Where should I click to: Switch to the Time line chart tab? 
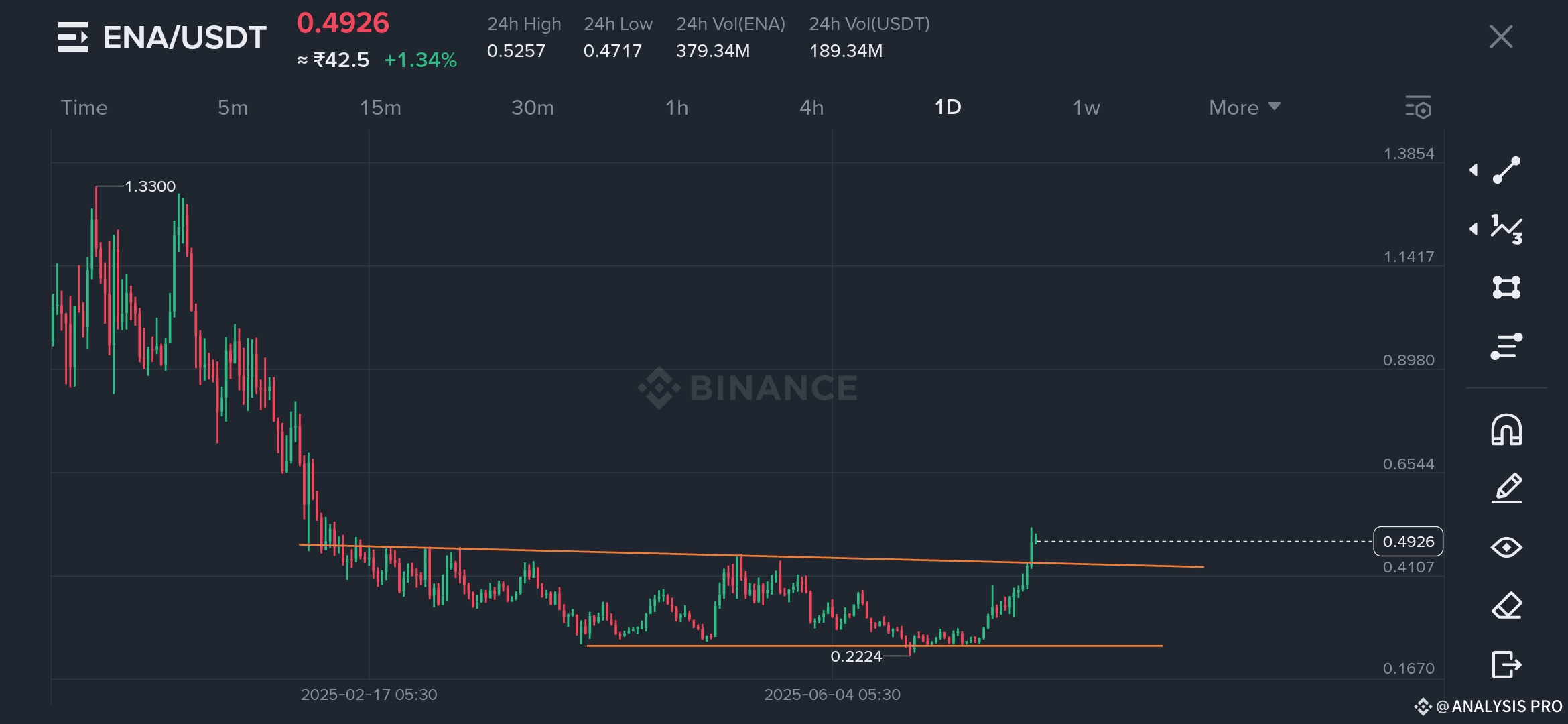pos(84,107)
